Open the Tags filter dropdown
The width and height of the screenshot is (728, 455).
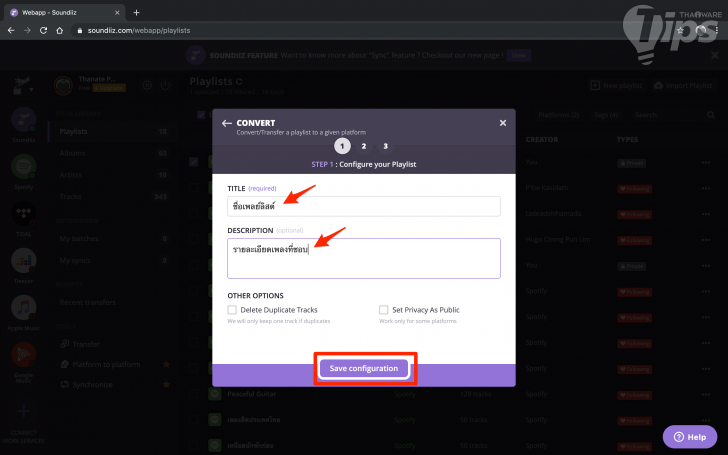point(606,115)
